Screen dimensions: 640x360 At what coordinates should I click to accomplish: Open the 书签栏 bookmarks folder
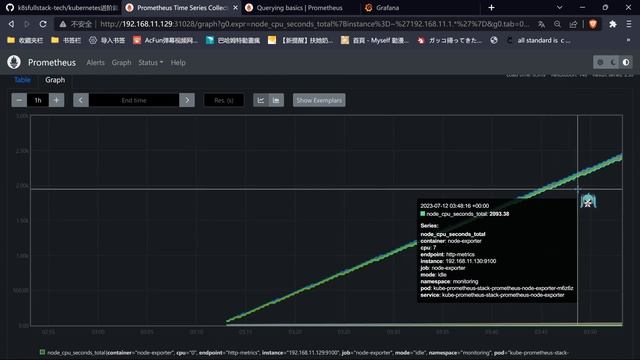[66, 40]
